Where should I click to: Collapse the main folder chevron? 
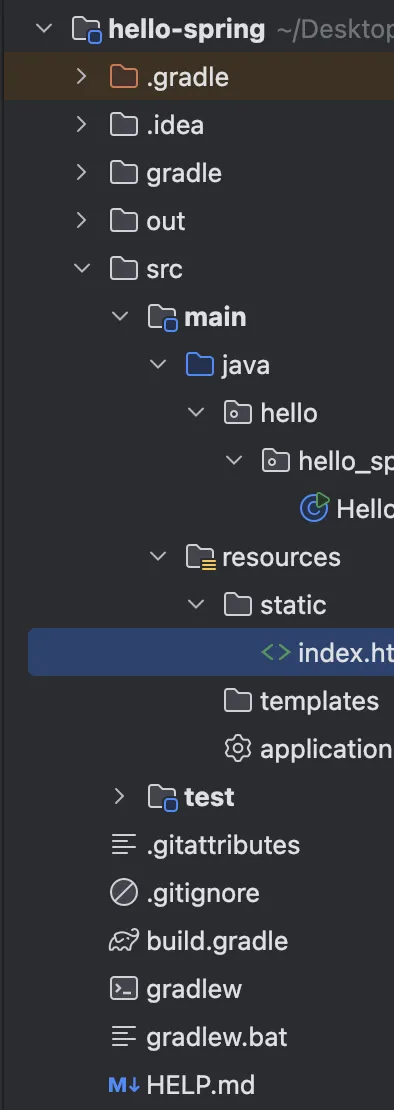coord(120,316)
